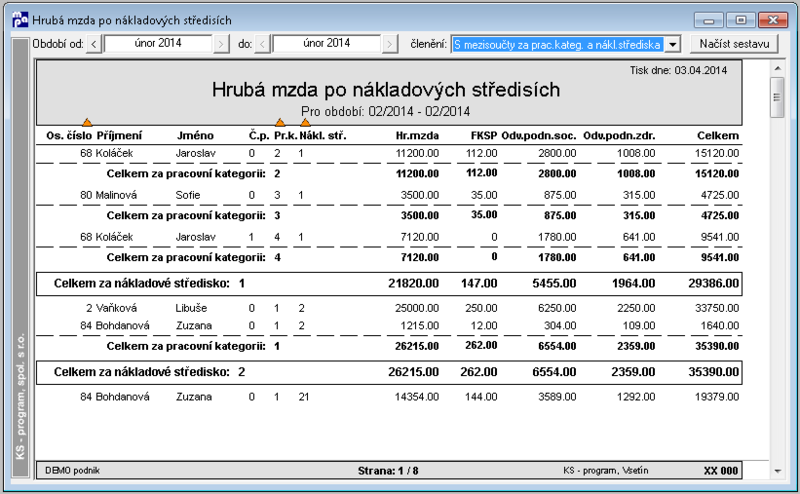
Task: Click the 'Jméno' column header
Action: pyautogui.click(x=195, y=136)
